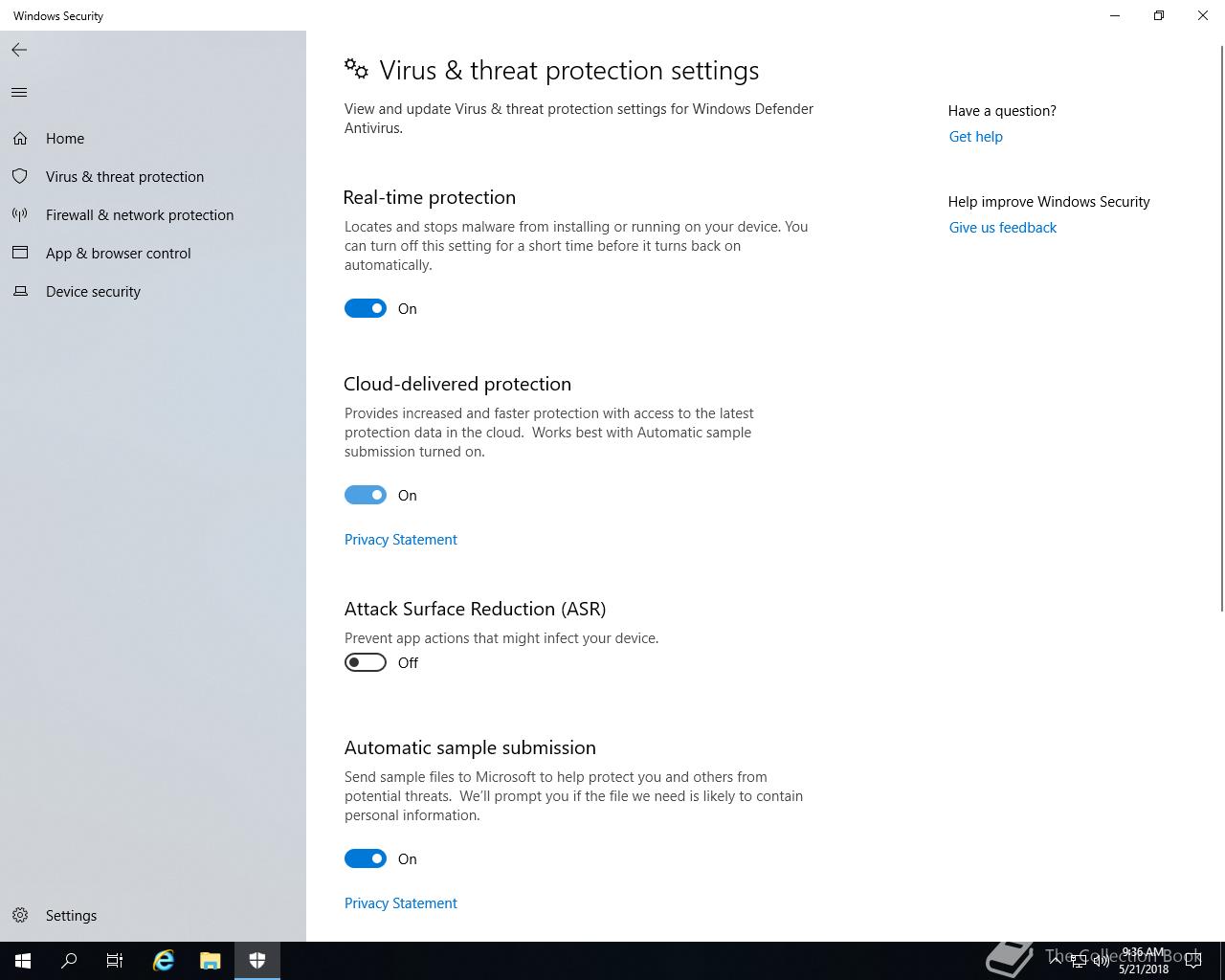Select Virus & threat protection in sidebar
This screenshot has width=1225, height=980.
tap(153, 177)
